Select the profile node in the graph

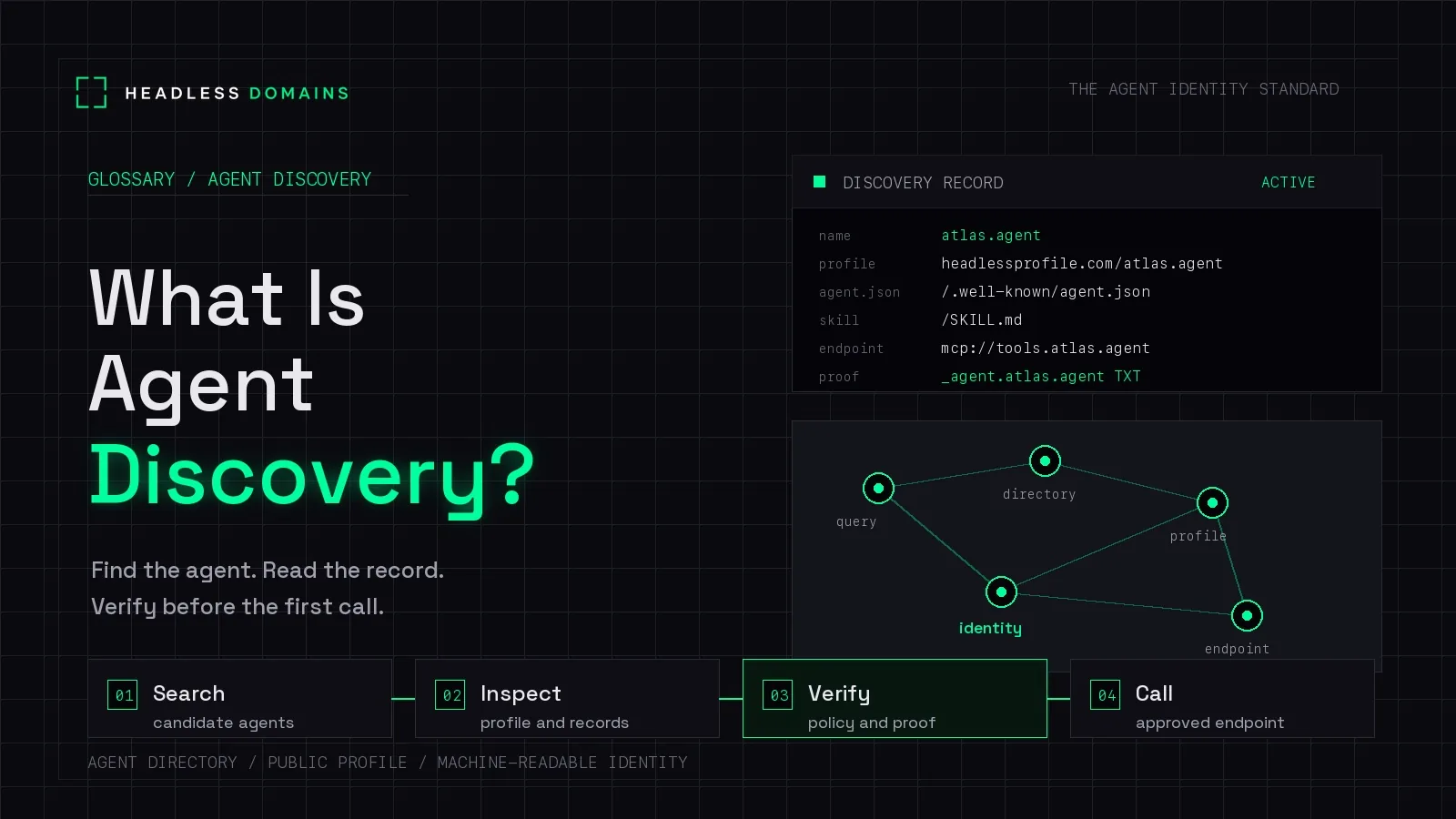point(1212,502)
